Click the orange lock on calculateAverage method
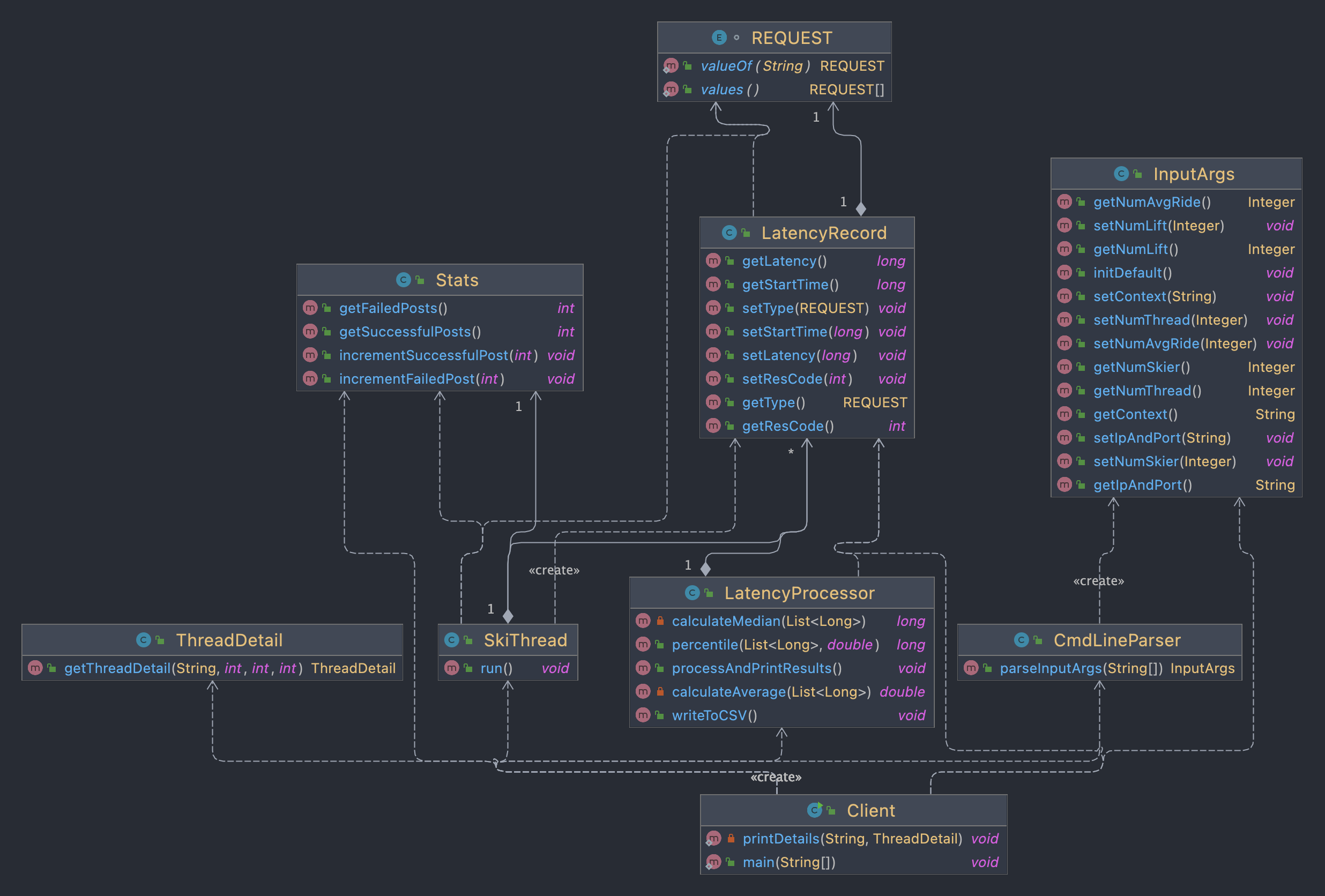The image size is (1325, 896). click(660, 691)
